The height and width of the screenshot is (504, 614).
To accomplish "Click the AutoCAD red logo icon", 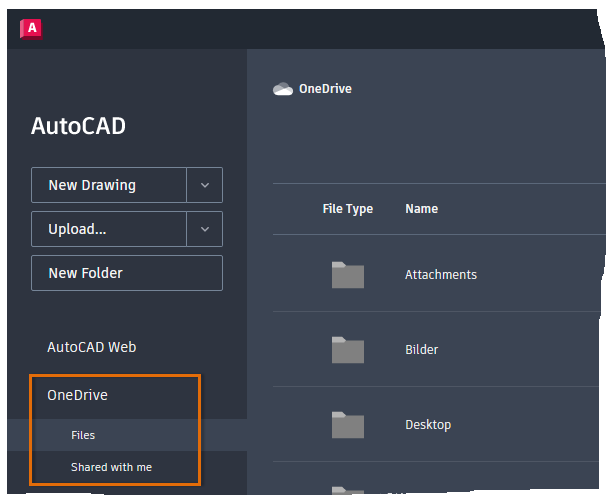I will (31, 29).
